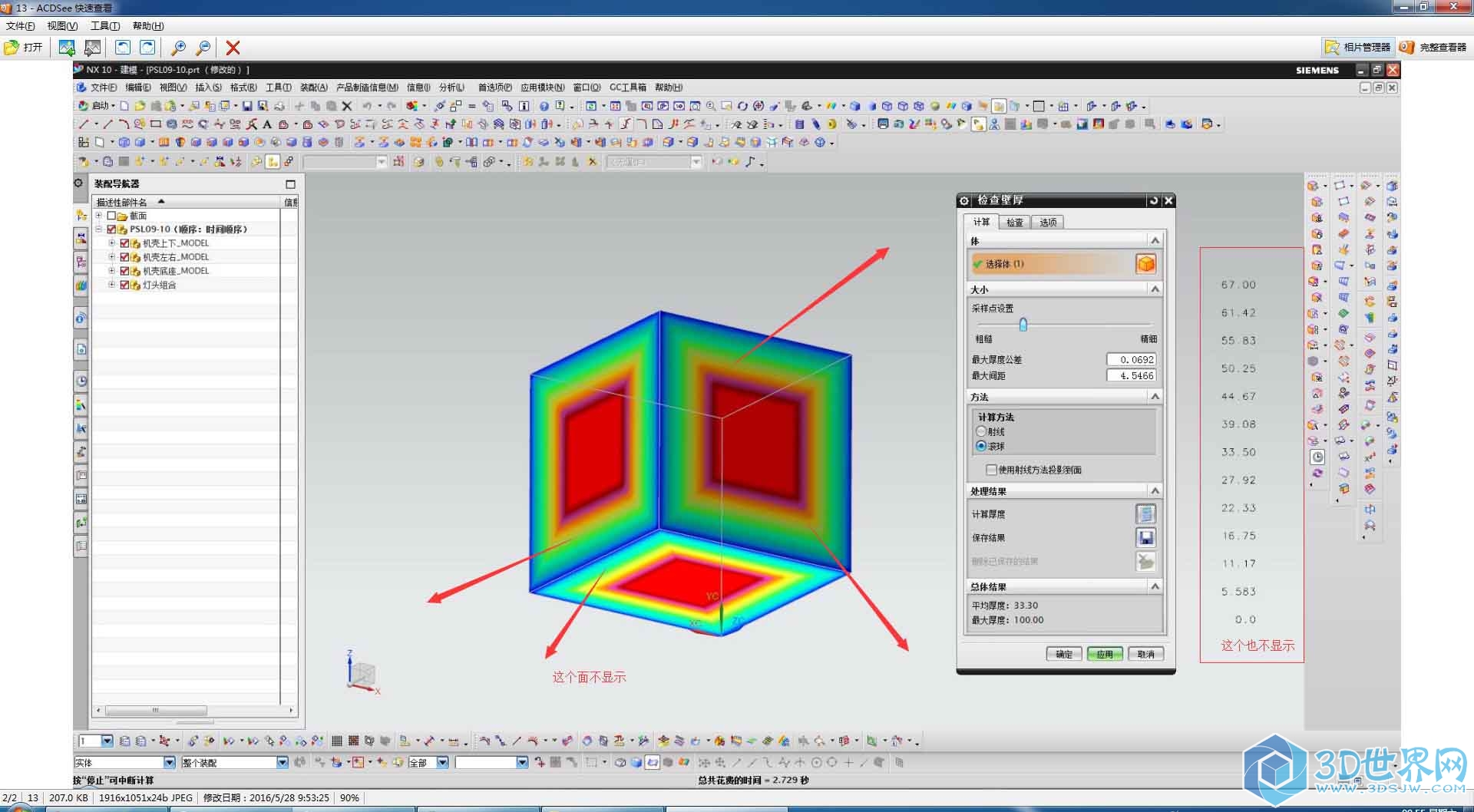The height and width of the screenshot is (812, 1474).
Task: Click 最大厚度公差 input field
Action: 1131,359
